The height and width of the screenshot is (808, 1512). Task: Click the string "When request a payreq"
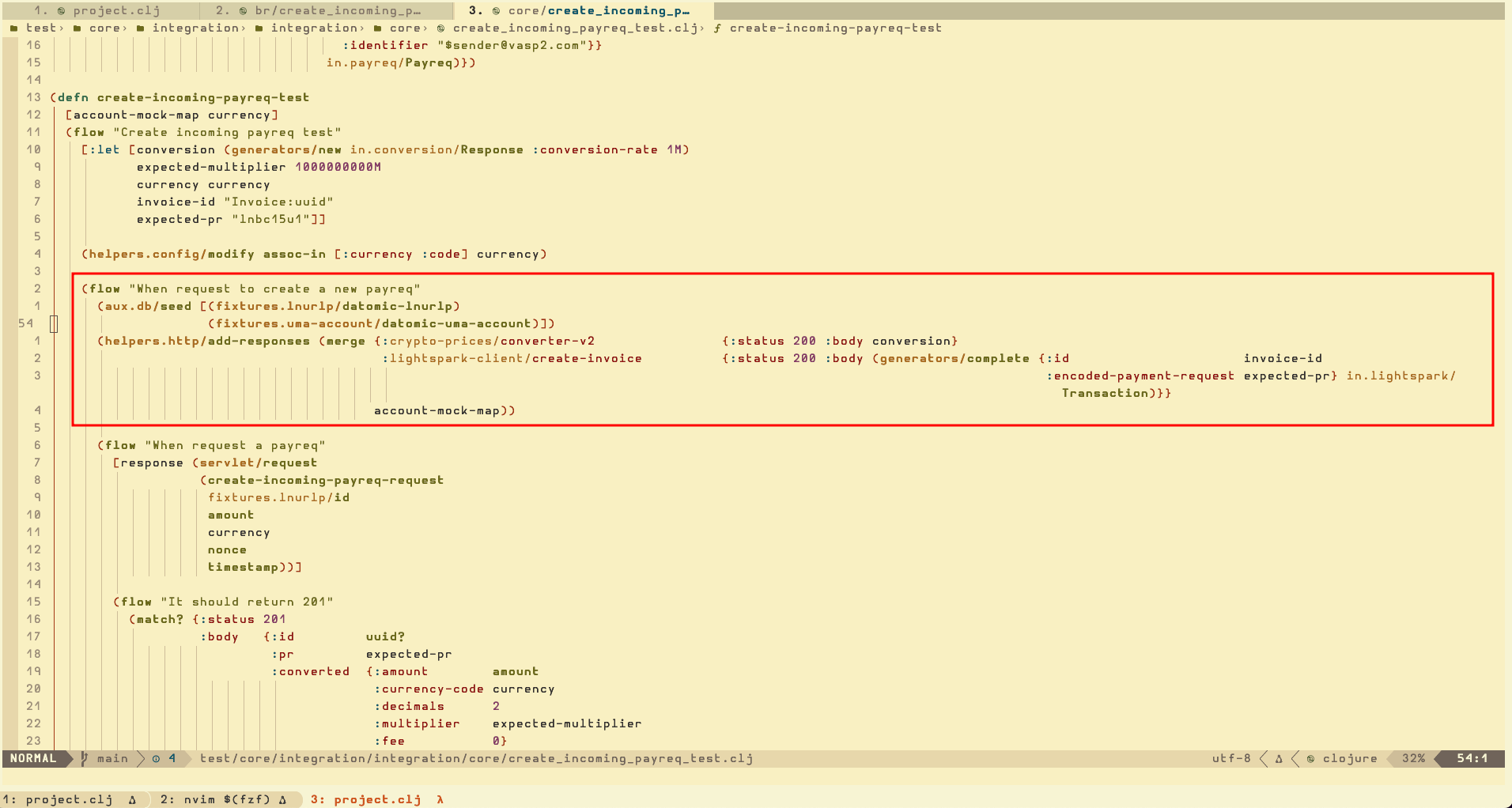point(235,446)
